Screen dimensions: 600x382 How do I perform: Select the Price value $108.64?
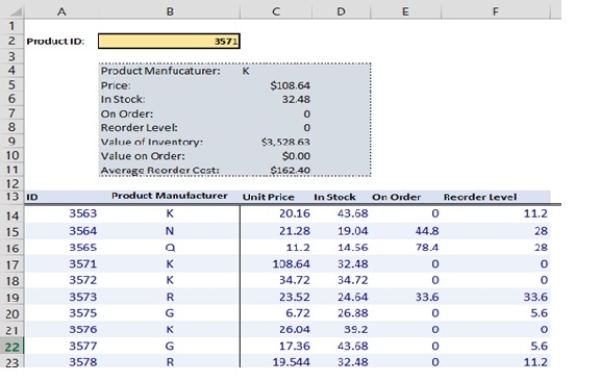(x=290, y=85)
